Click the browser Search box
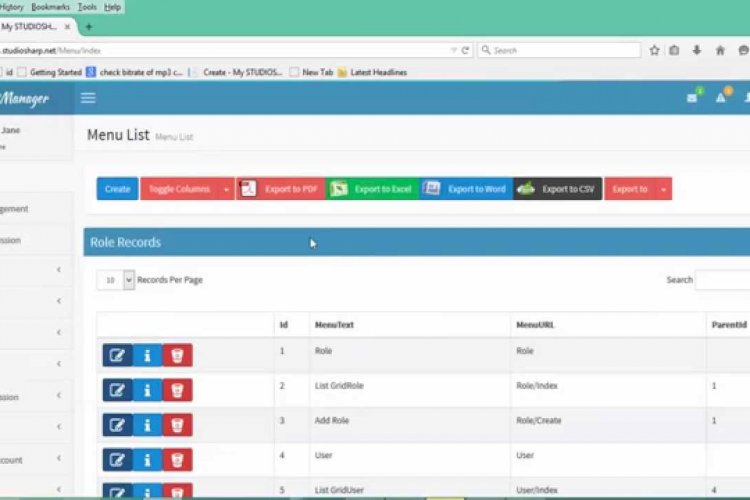 tap(559, 50)
